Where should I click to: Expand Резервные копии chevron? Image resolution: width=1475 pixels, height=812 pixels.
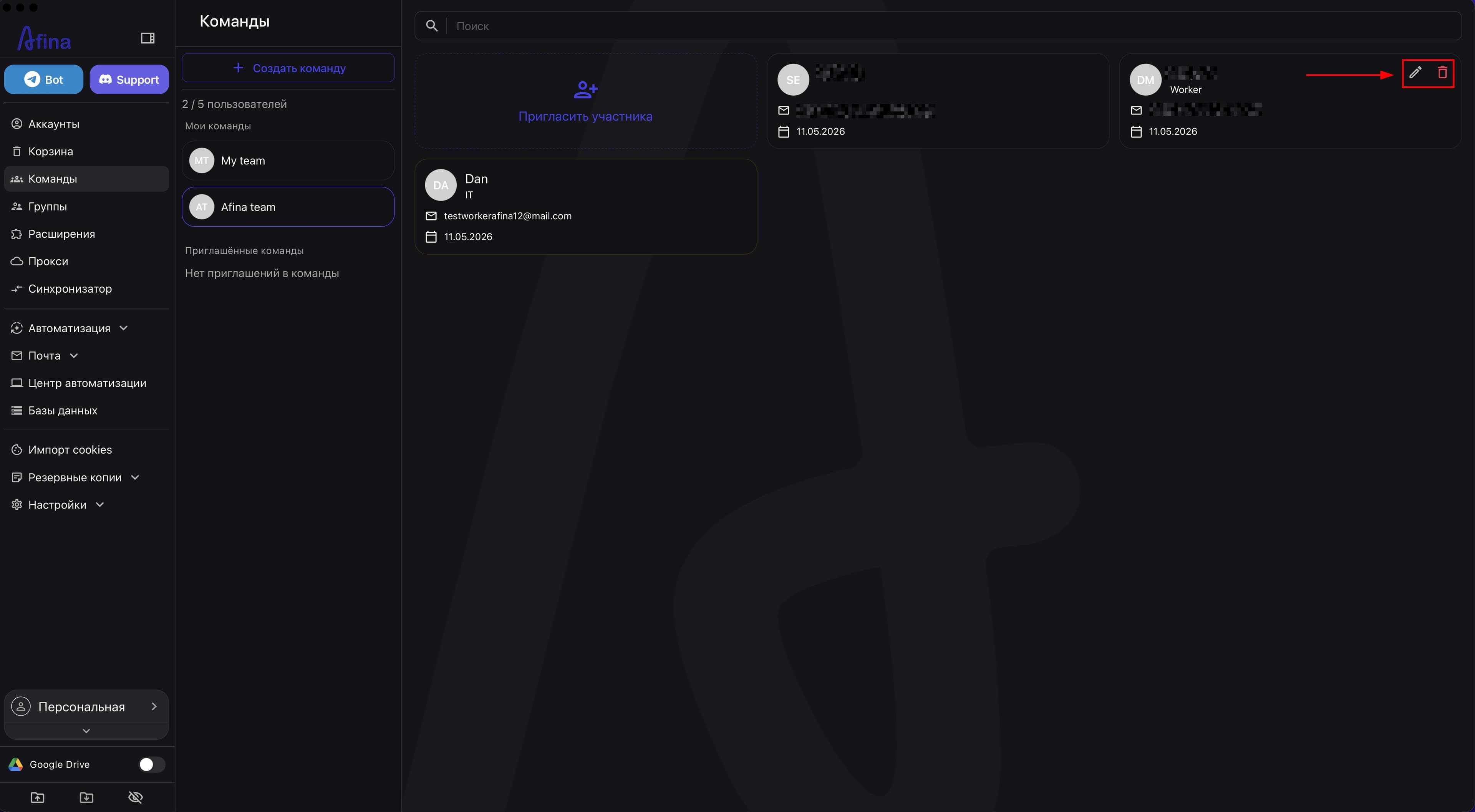click(135, 477)
